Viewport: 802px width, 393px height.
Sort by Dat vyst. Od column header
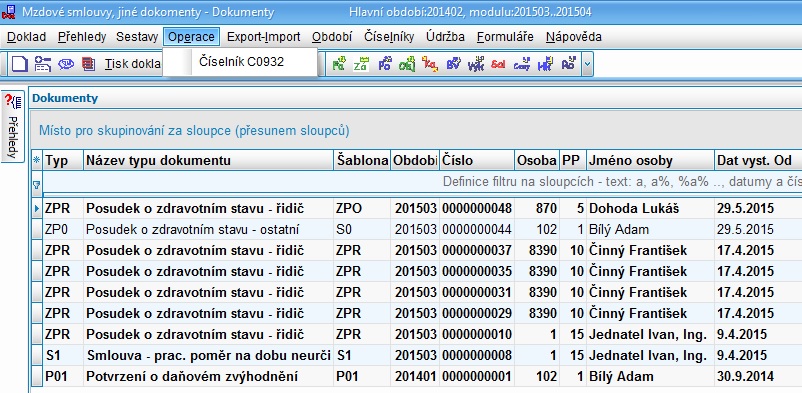click(758, 161)
